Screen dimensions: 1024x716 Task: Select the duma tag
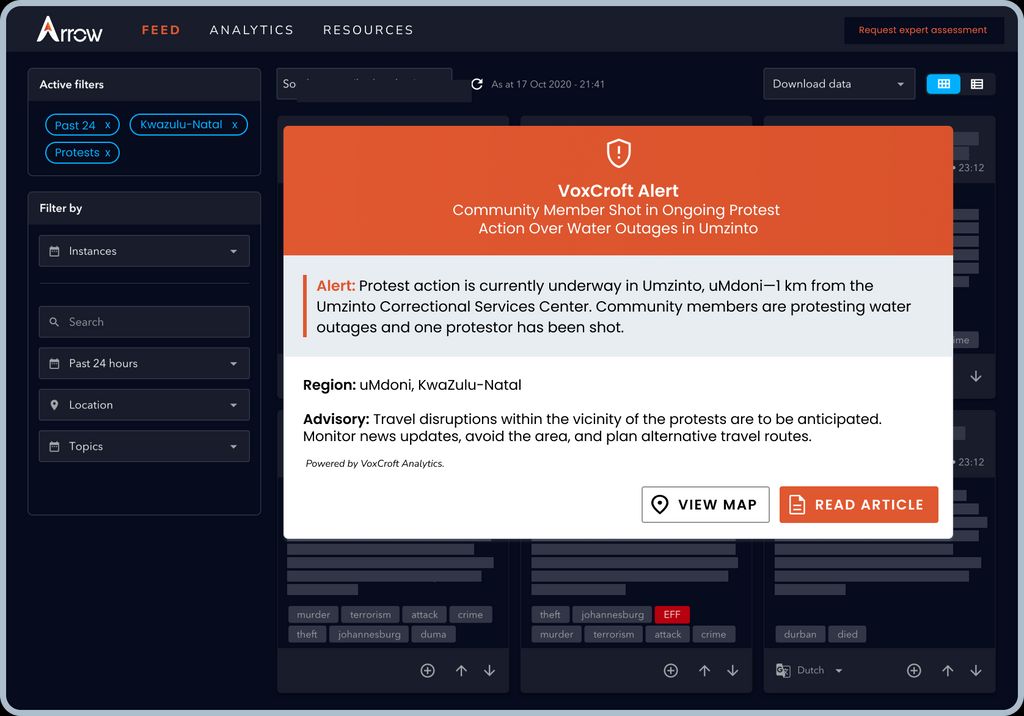tap(434, 634)
